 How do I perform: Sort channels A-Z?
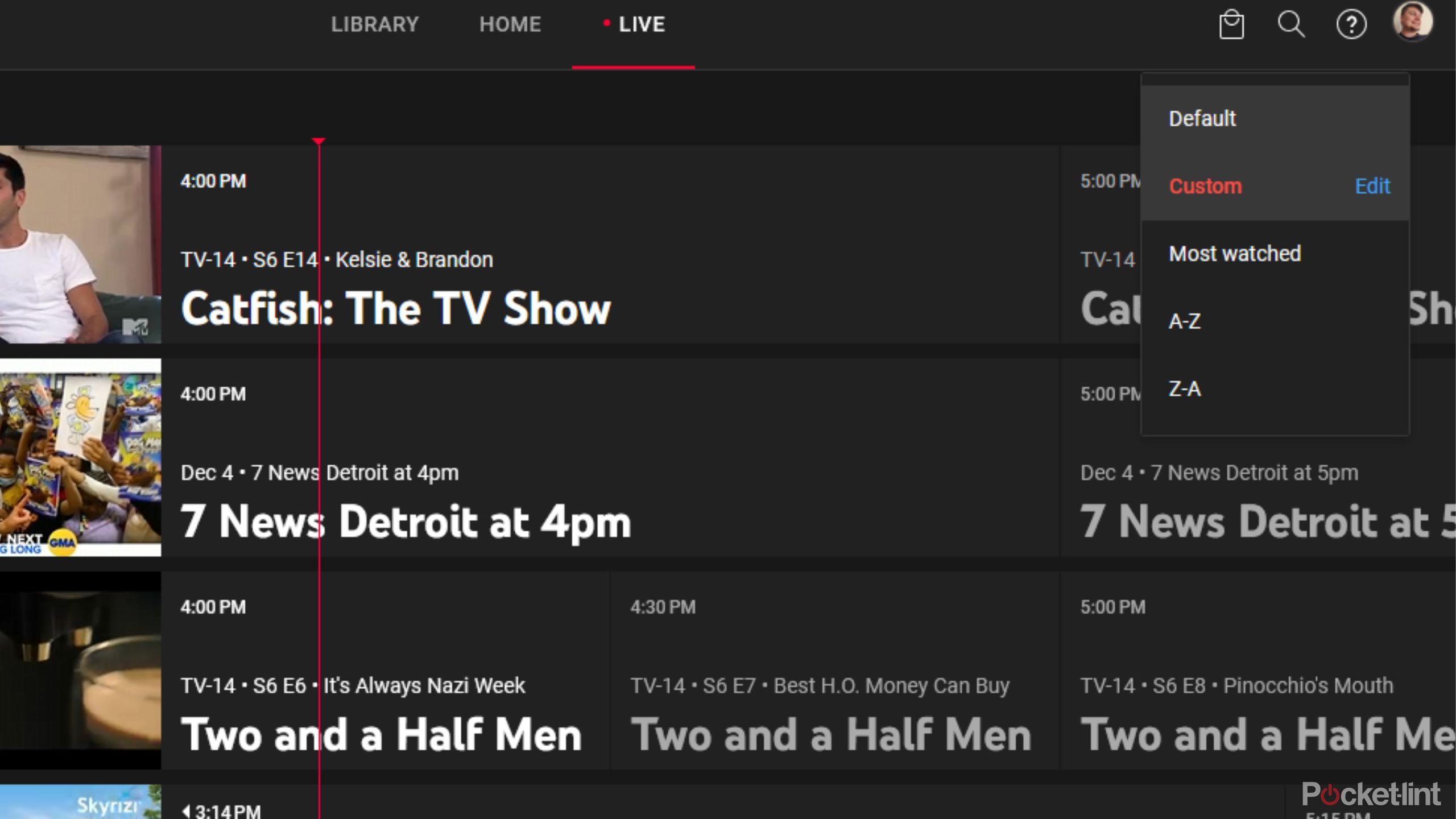pyautogui.click(x=1275, y=321)
